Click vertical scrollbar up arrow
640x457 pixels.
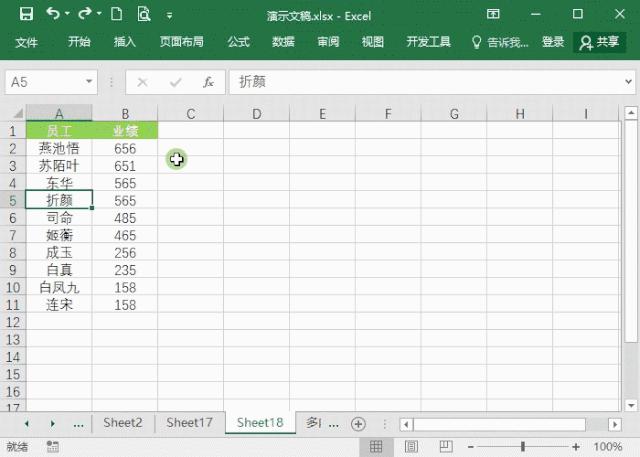(x=631, y=112)
